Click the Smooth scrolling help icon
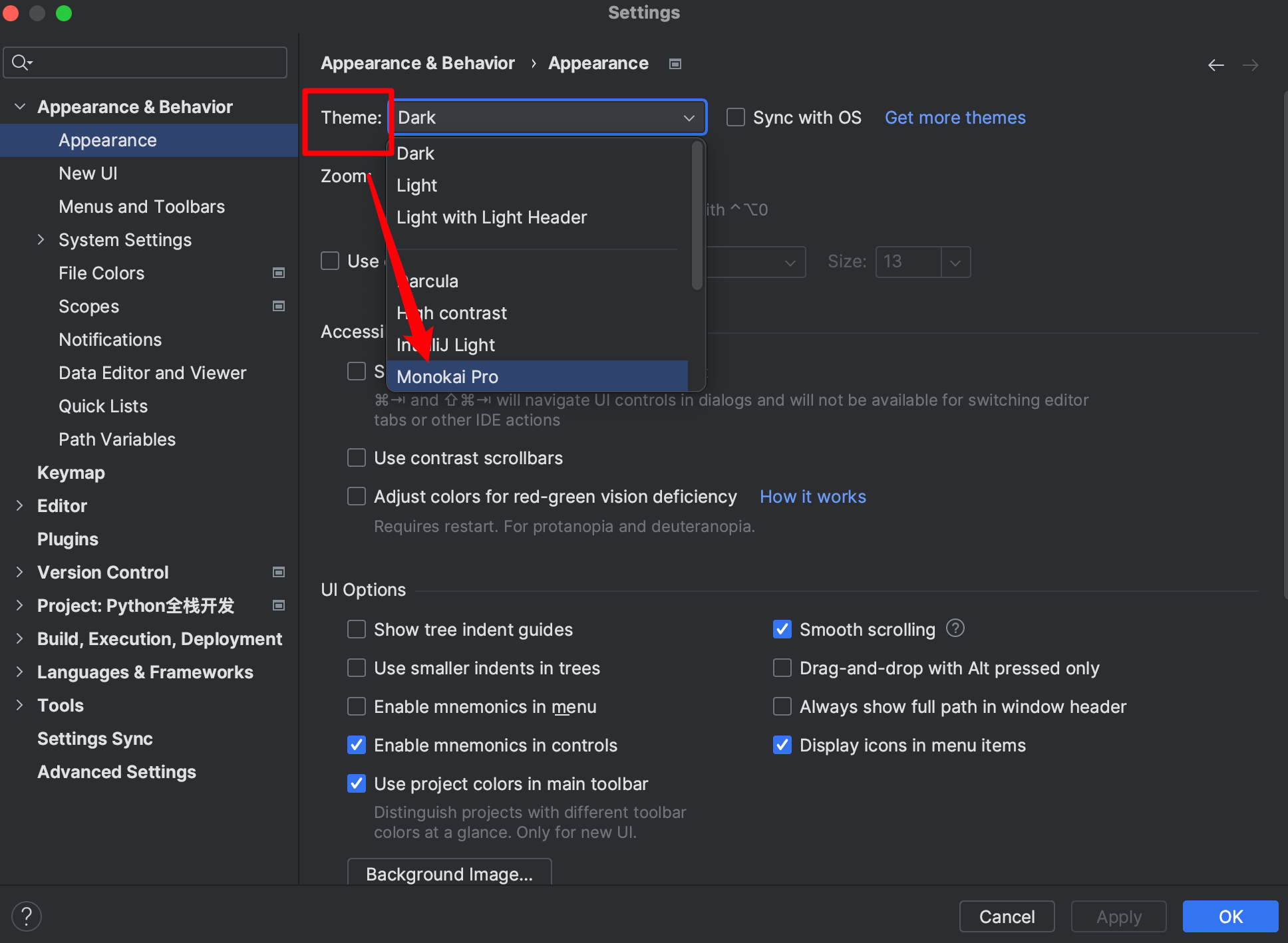 (x=955, y=628)
